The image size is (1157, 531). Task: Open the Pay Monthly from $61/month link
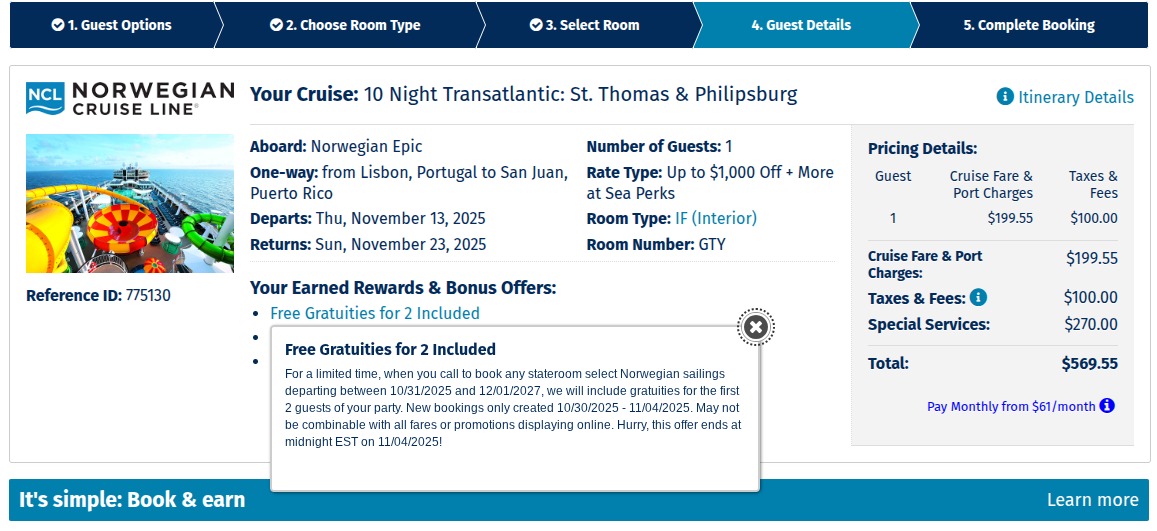pos(1011,406)
